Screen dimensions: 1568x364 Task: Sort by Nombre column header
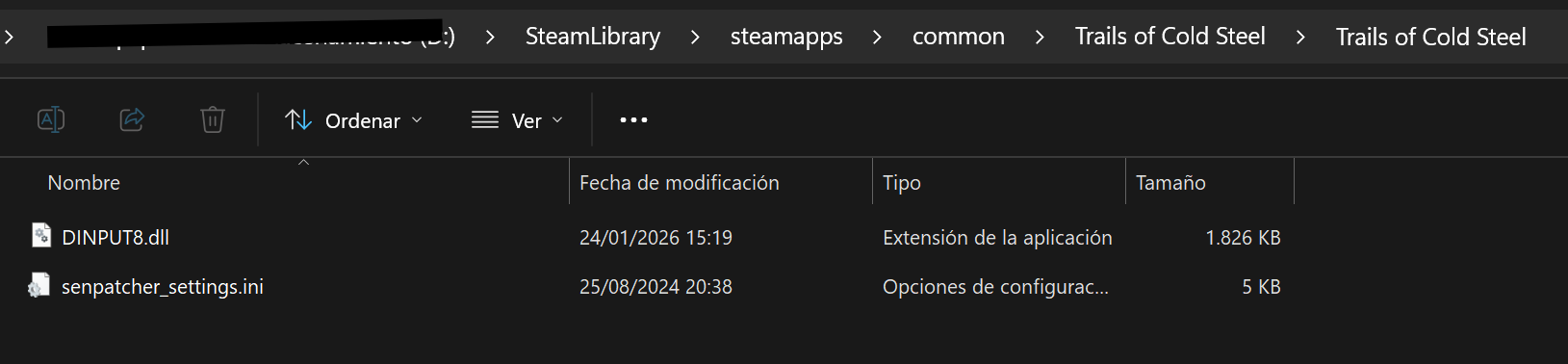(x=84, y=183)
